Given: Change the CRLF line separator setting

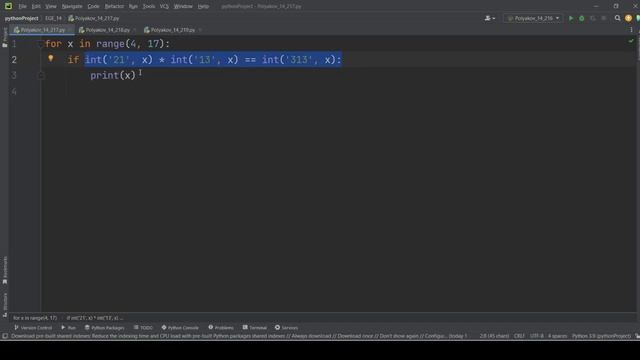Looking at the screenshot, I should coord(519,336).
